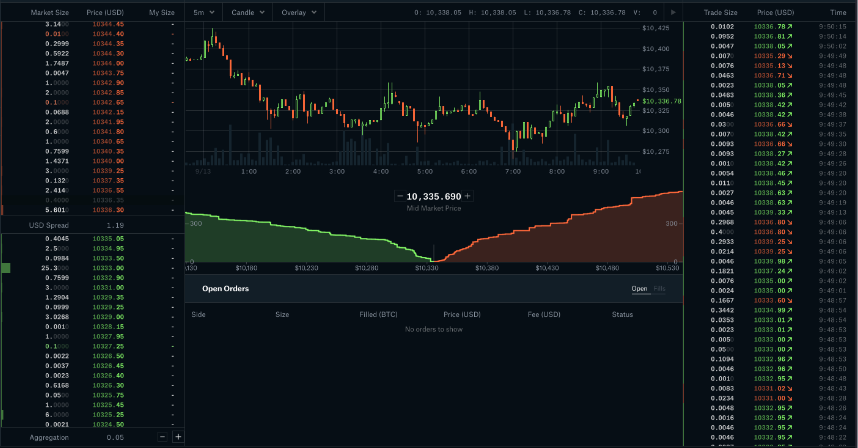Switch to the Fills tab
858x448 pixels.
pyautogui.click(x=658, y=289)
